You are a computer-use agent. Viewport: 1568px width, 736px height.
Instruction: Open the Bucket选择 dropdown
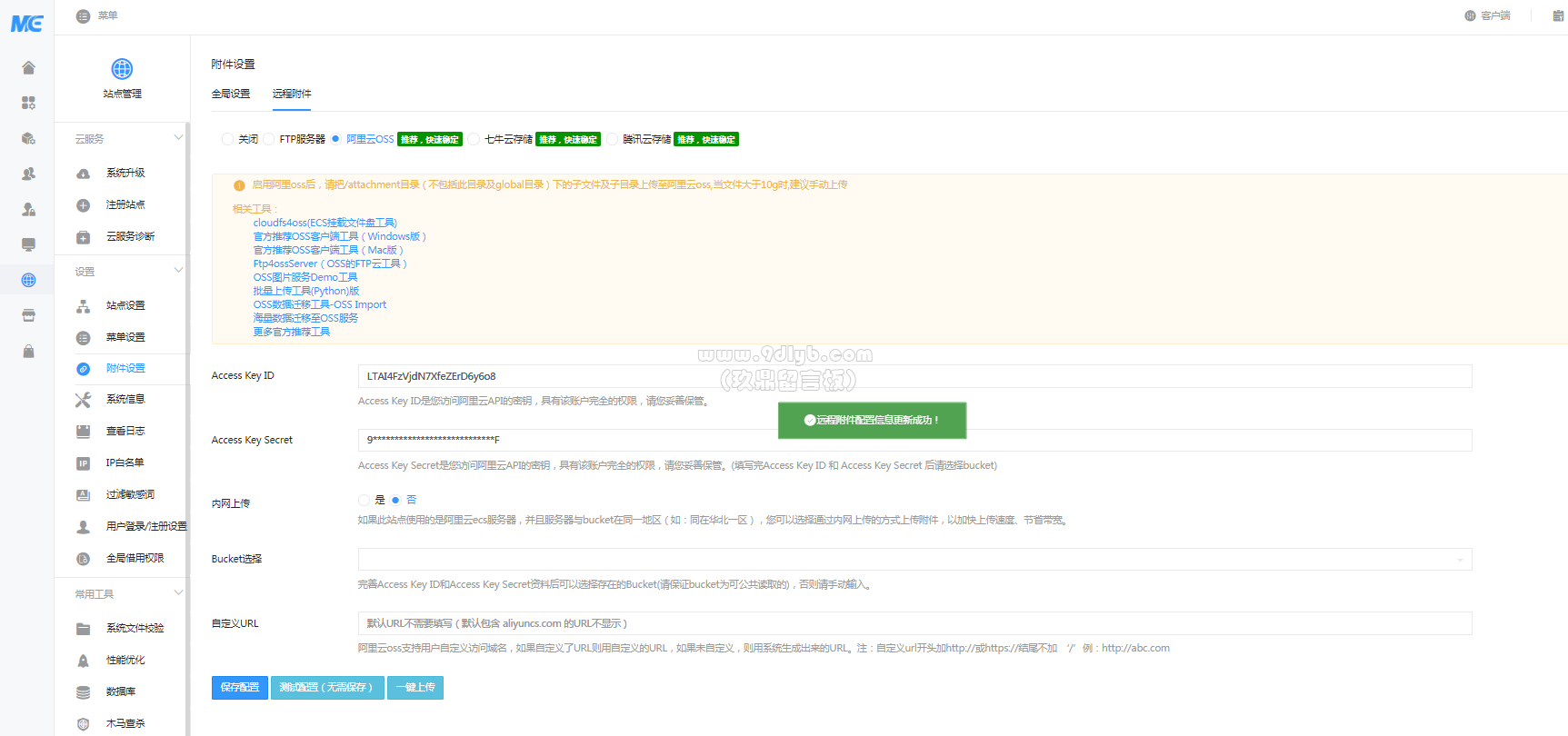tap(914, 559)
